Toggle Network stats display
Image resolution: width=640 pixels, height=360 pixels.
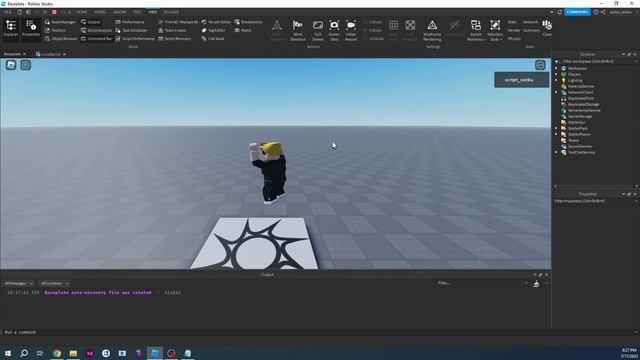[530, 22]
